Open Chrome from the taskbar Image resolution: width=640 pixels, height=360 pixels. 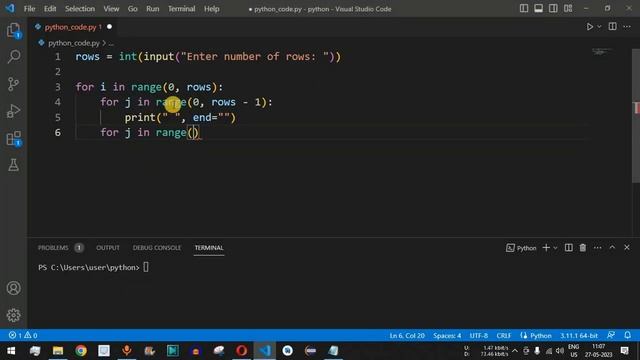click(81, 351)
